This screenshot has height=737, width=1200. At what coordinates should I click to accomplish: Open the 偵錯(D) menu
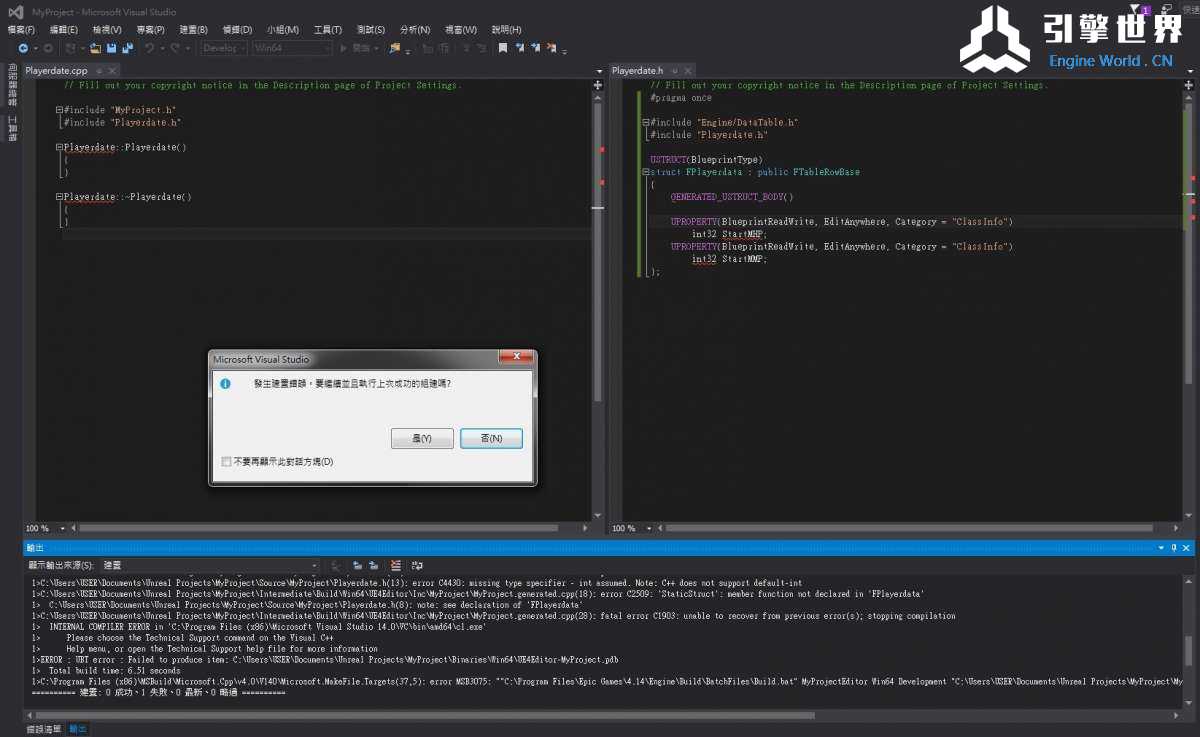[x=237, y=30]
